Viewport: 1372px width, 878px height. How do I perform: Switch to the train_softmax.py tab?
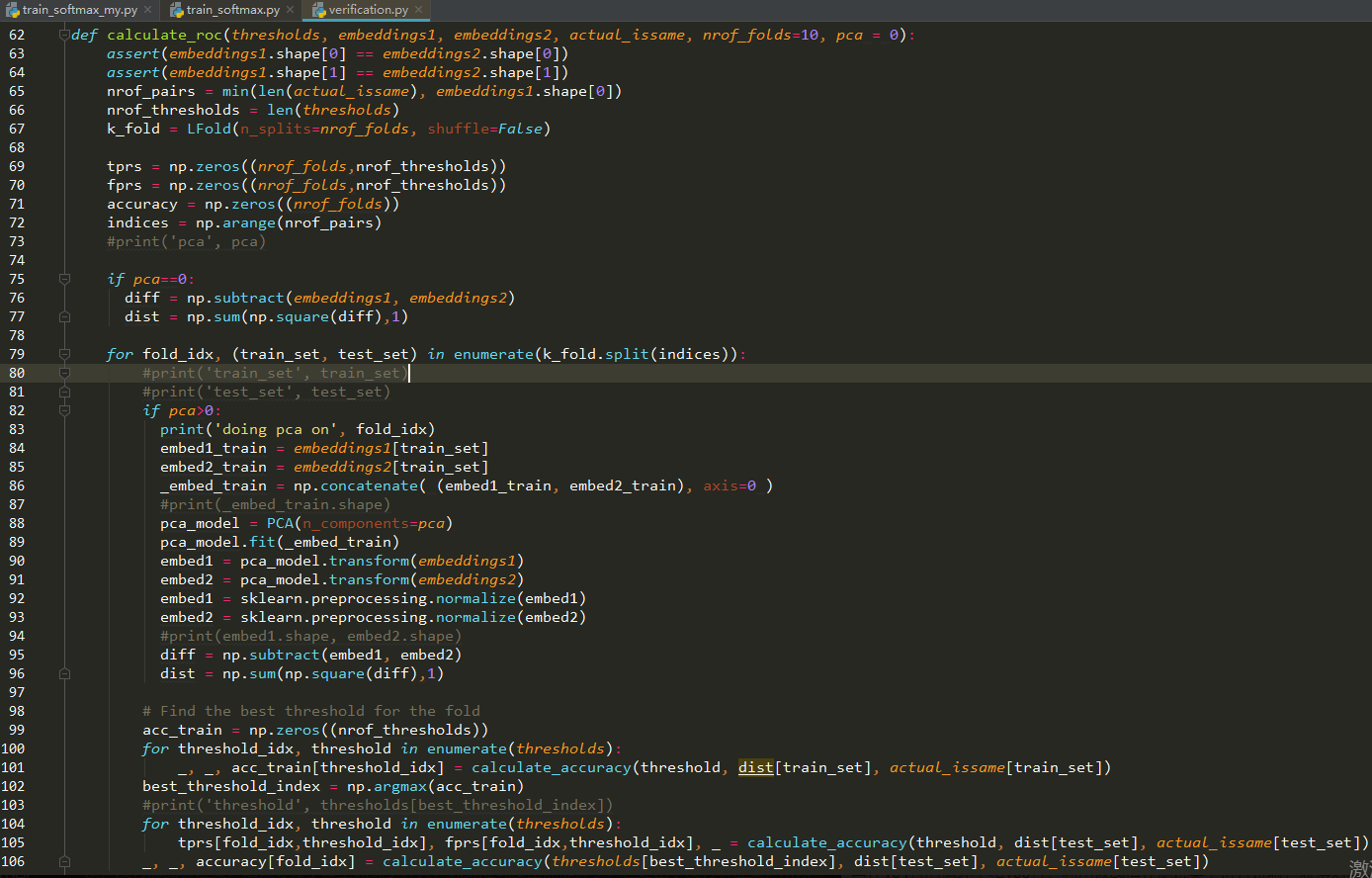[x=232, y=10]
